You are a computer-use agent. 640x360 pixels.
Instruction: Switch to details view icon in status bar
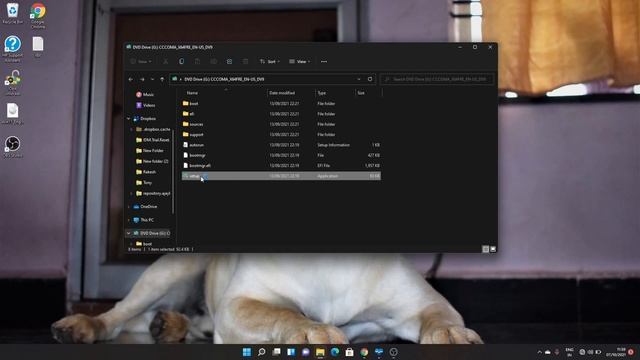(x=485, y=249)
